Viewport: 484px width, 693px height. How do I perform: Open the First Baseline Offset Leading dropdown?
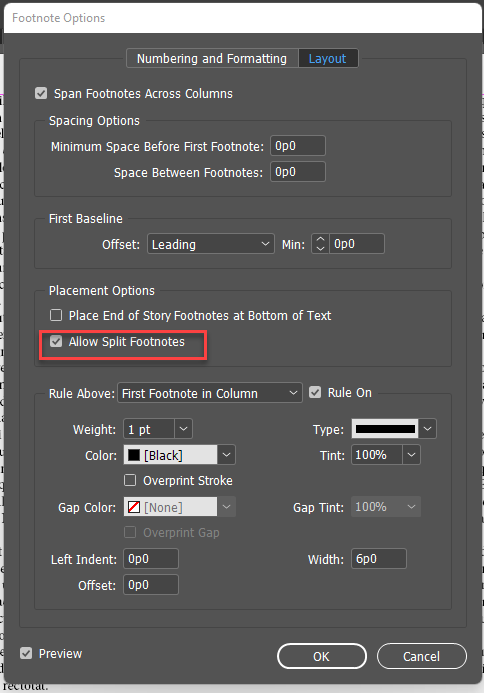[211, 244]
